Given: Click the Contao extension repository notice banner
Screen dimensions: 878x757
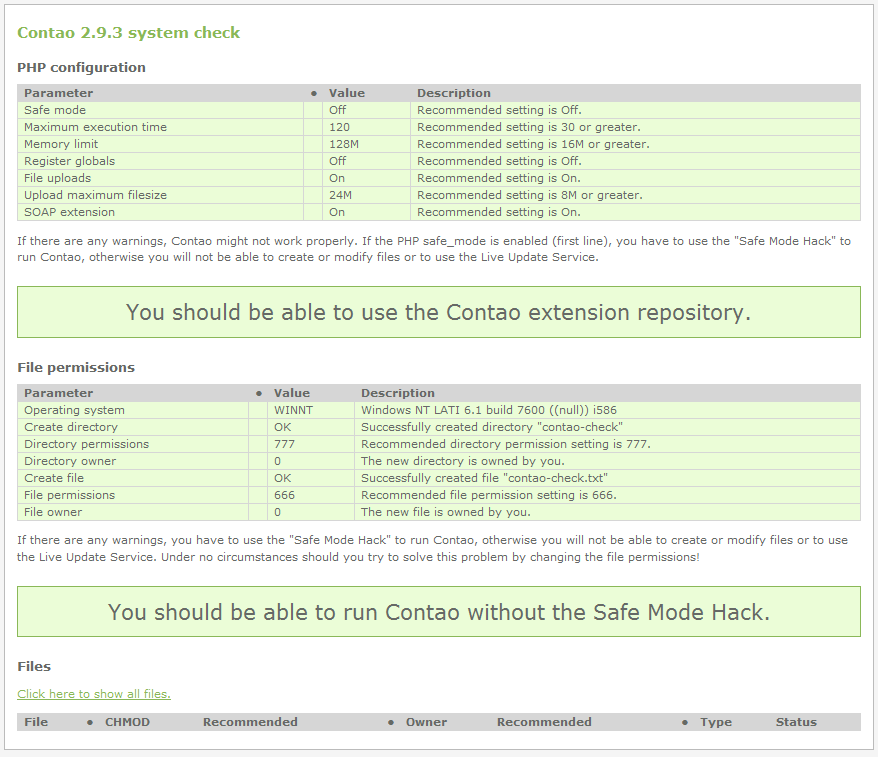Looking at the screenshot, I should coord(438,312).
